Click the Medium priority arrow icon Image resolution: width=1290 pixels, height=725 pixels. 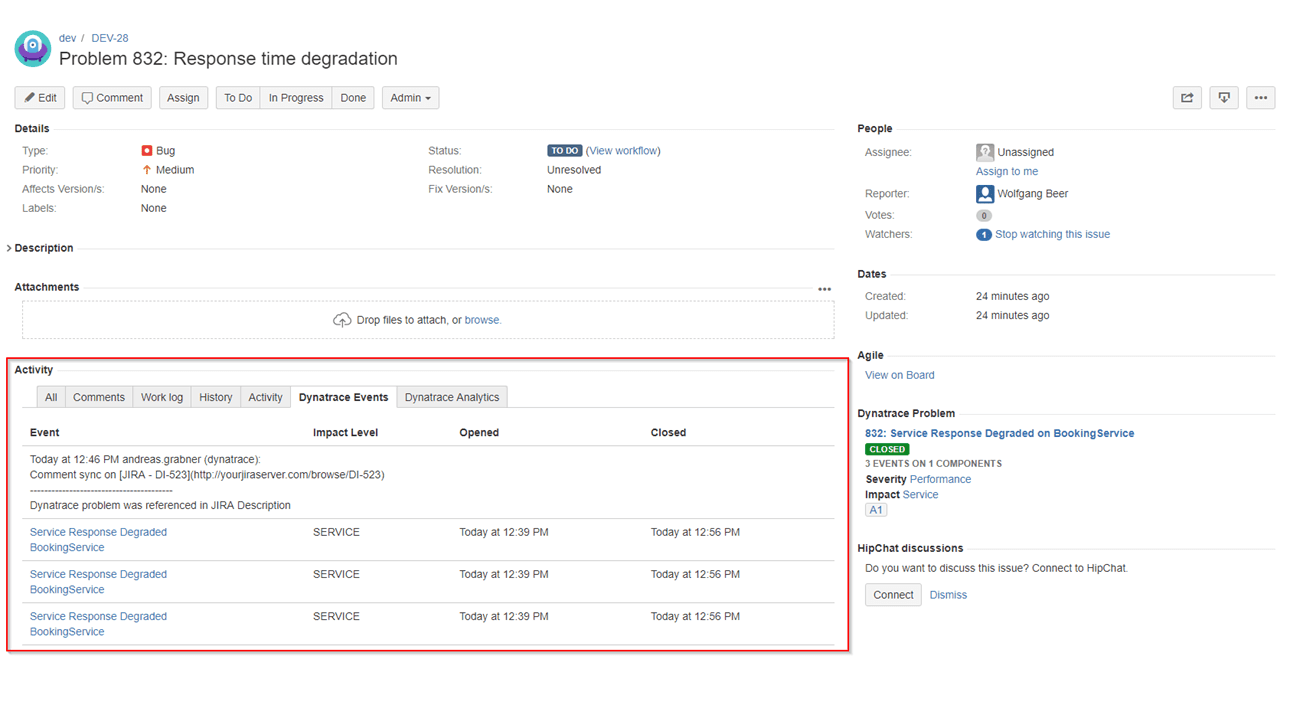[147, 170]
